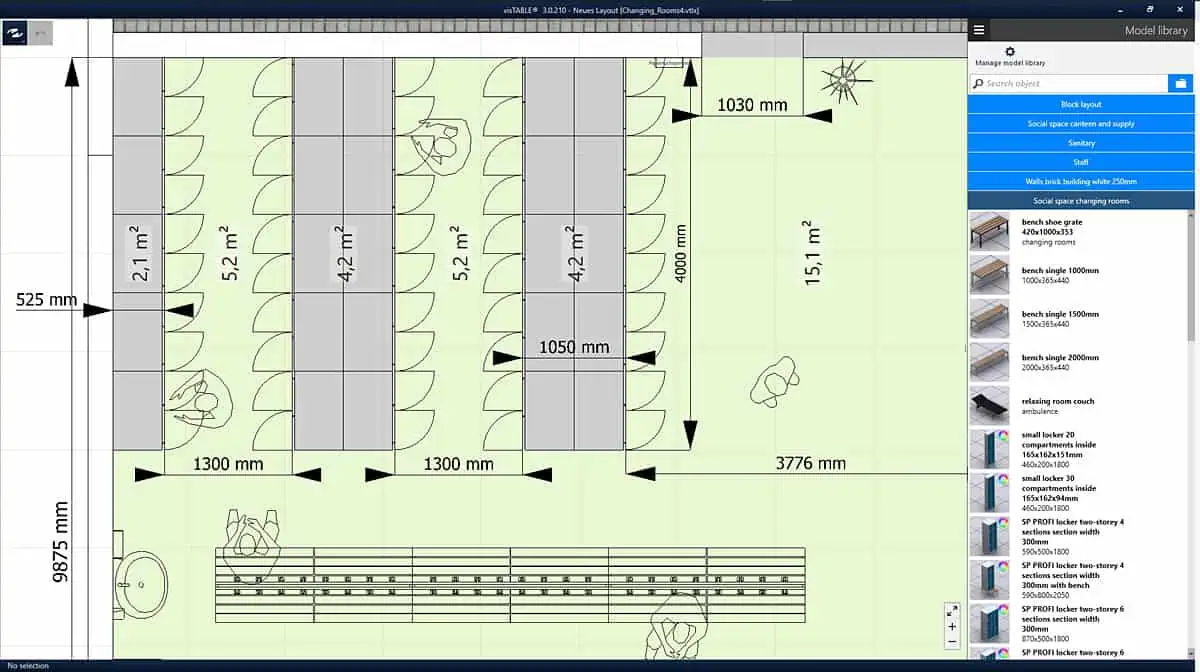Image resolution: width=1200 pixels, height=672 pixels.
Task: Open the Model library hamburger menu
Action: tap(979, 31)
